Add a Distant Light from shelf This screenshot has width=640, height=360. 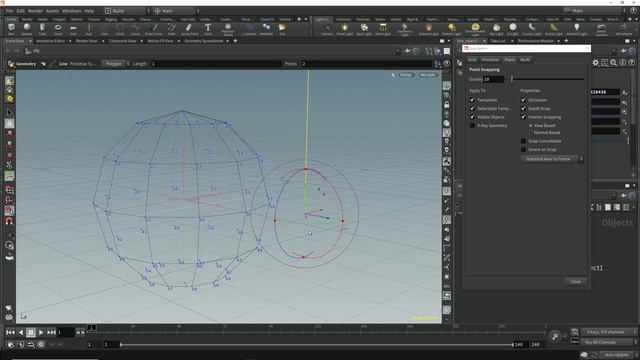click(451, 29)
